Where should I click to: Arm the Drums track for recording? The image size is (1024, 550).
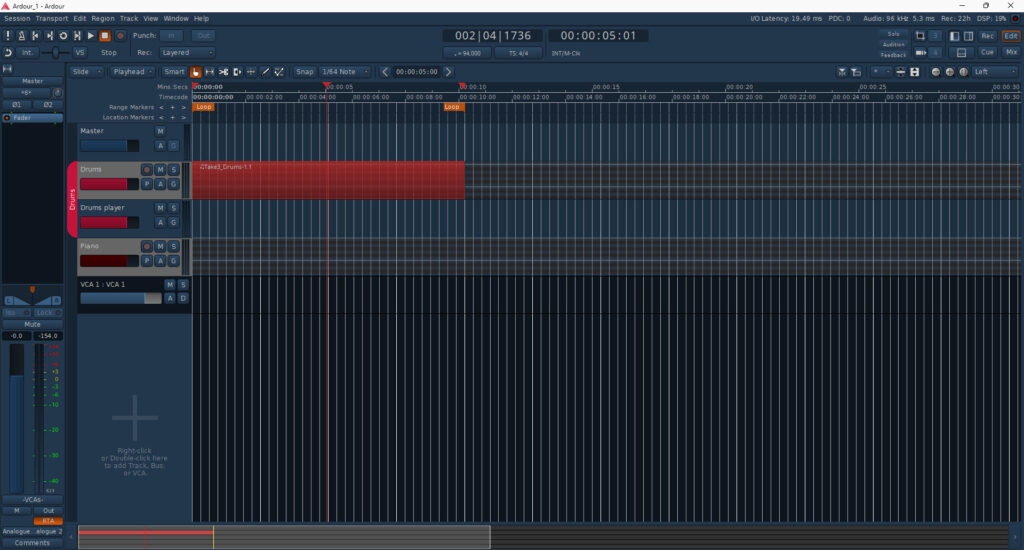click(146, 170)
